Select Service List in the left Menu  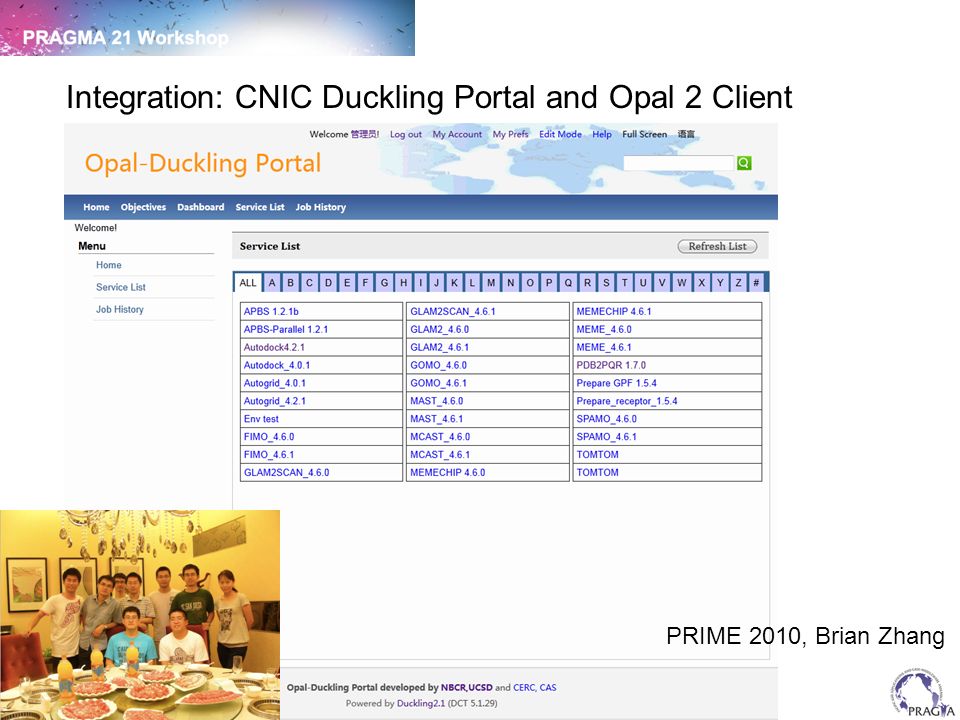[121, 287]
